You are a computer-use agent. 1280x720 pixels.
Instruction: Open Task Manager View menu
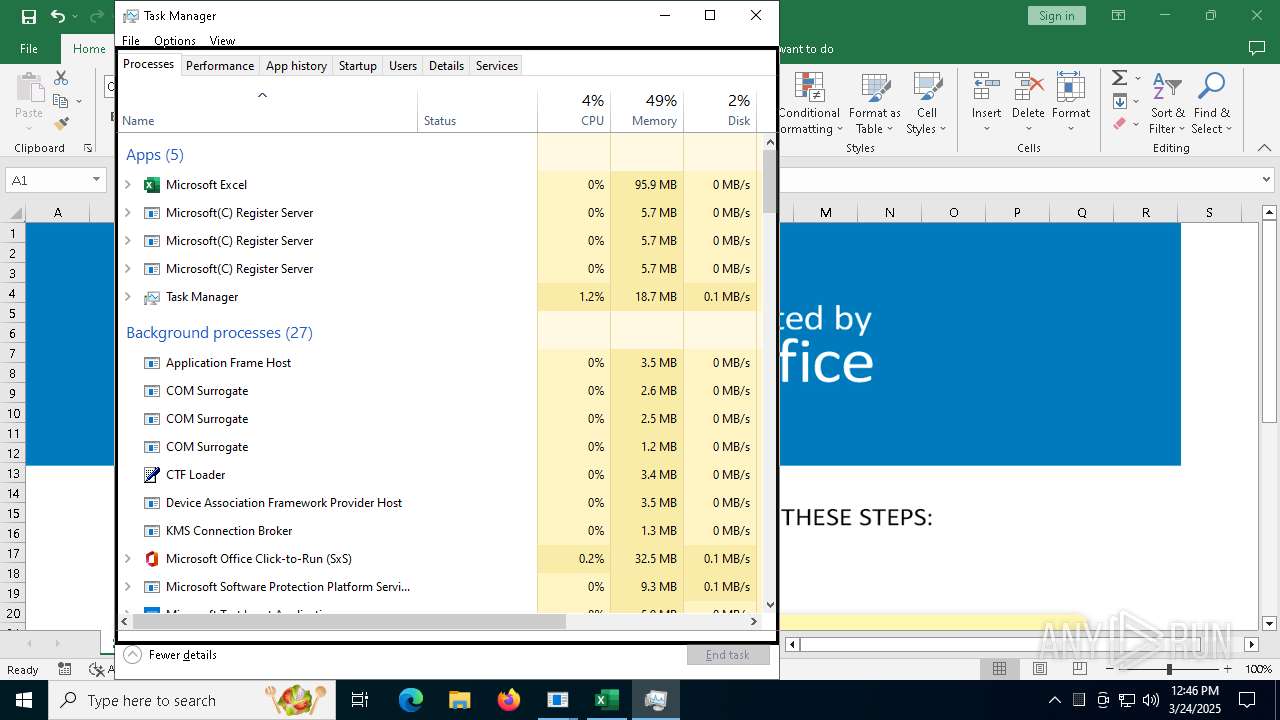pos(222,41)
